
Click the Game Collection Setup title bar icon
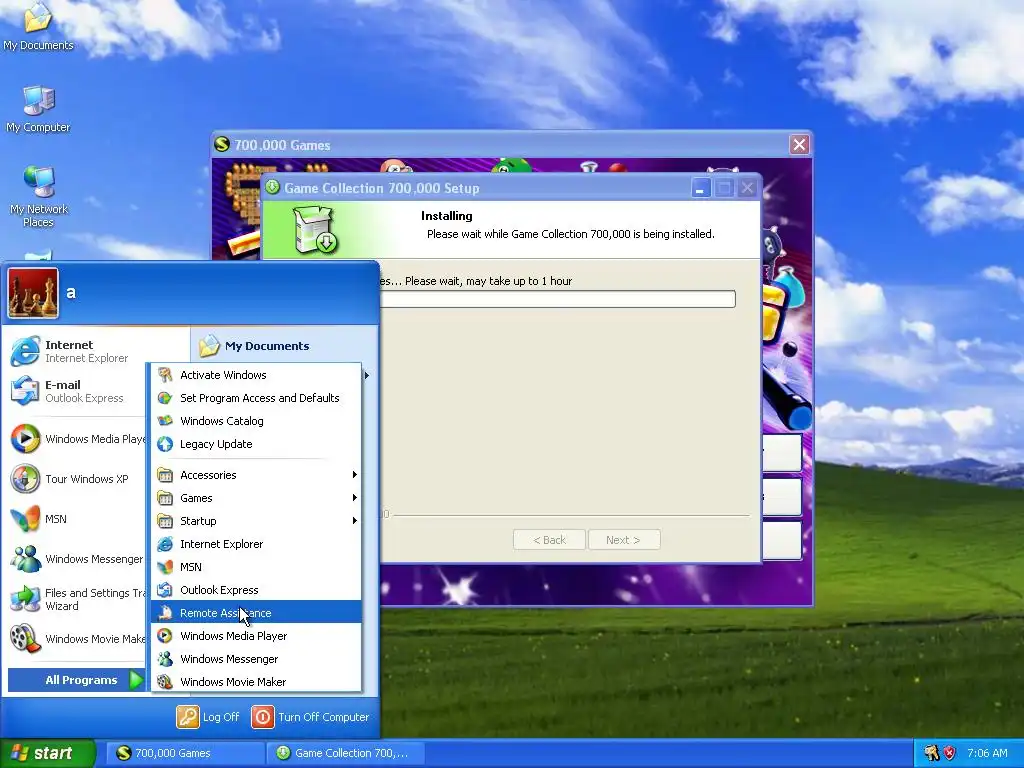click(x=272, y=188)
